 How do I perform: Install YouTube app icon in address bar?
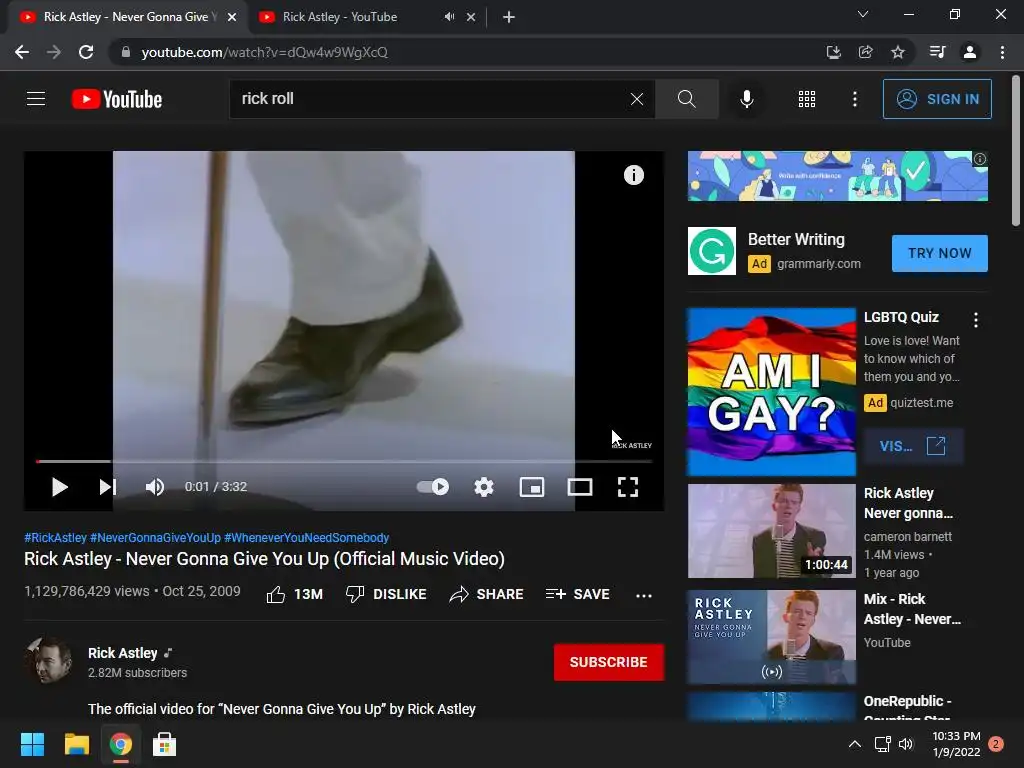(x=833, y=52)
